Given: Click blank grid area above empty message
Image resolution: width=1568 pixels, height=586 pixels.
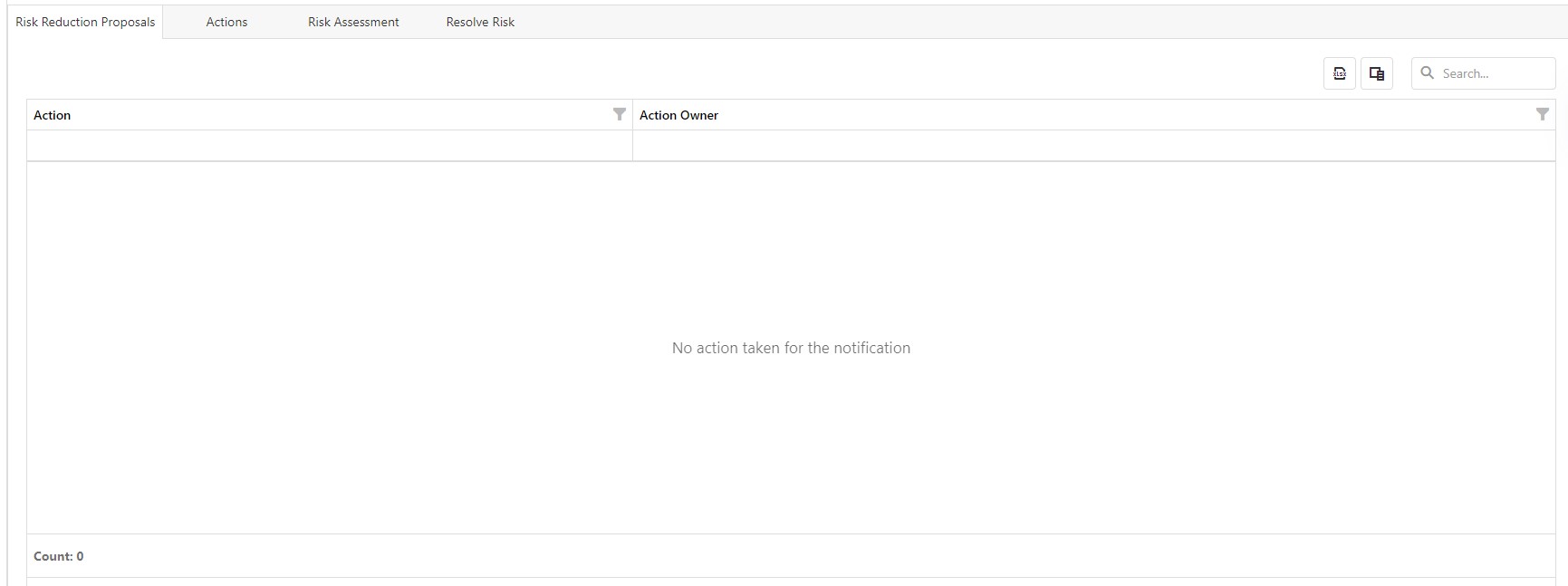Looking at the screenshot, I should coord(791,245).
